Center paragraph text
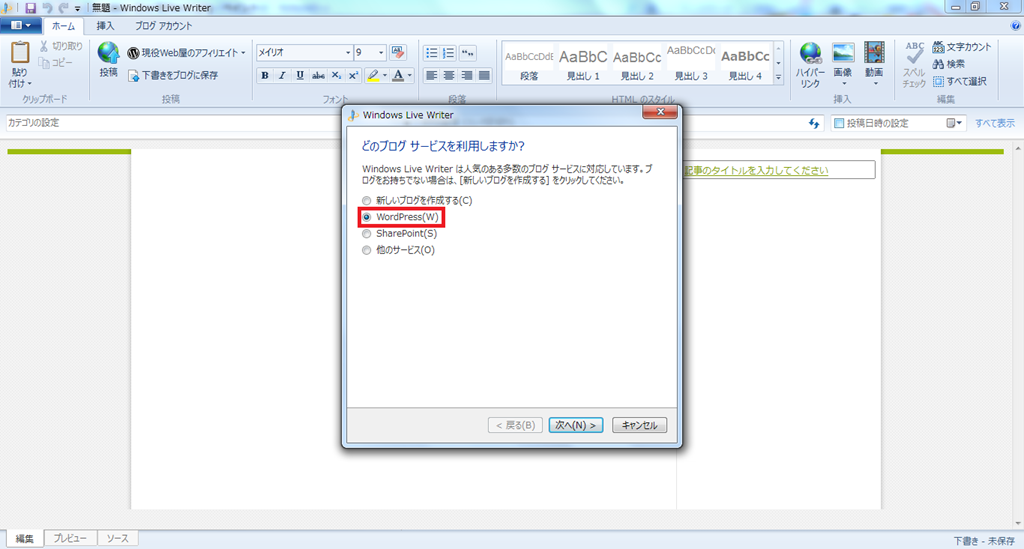The image size is (1024, 549). (449, 76)
